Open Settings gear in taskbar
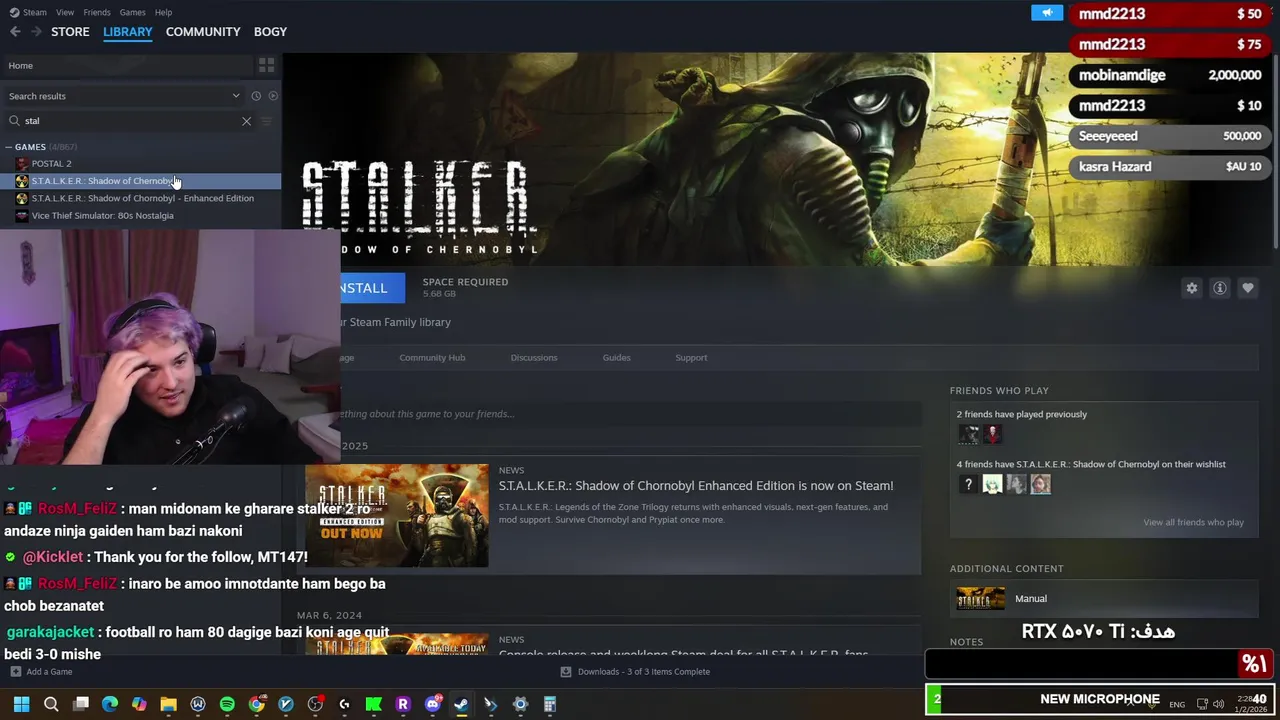The height and width of the screenshot is (720, 1280). 520,704
